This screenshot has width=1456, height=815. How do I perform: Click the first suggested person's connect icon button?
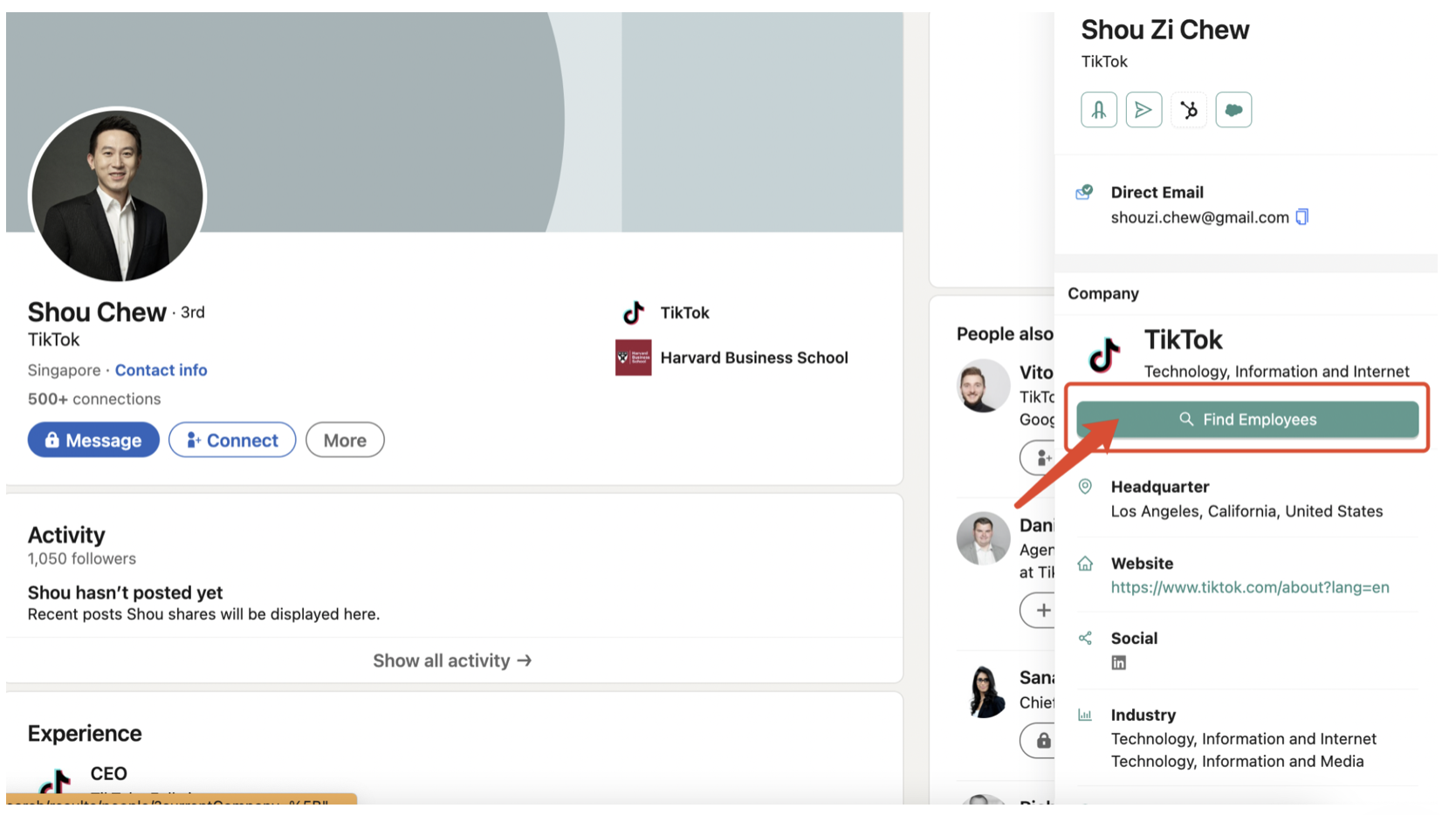(x=1040, y=457)
